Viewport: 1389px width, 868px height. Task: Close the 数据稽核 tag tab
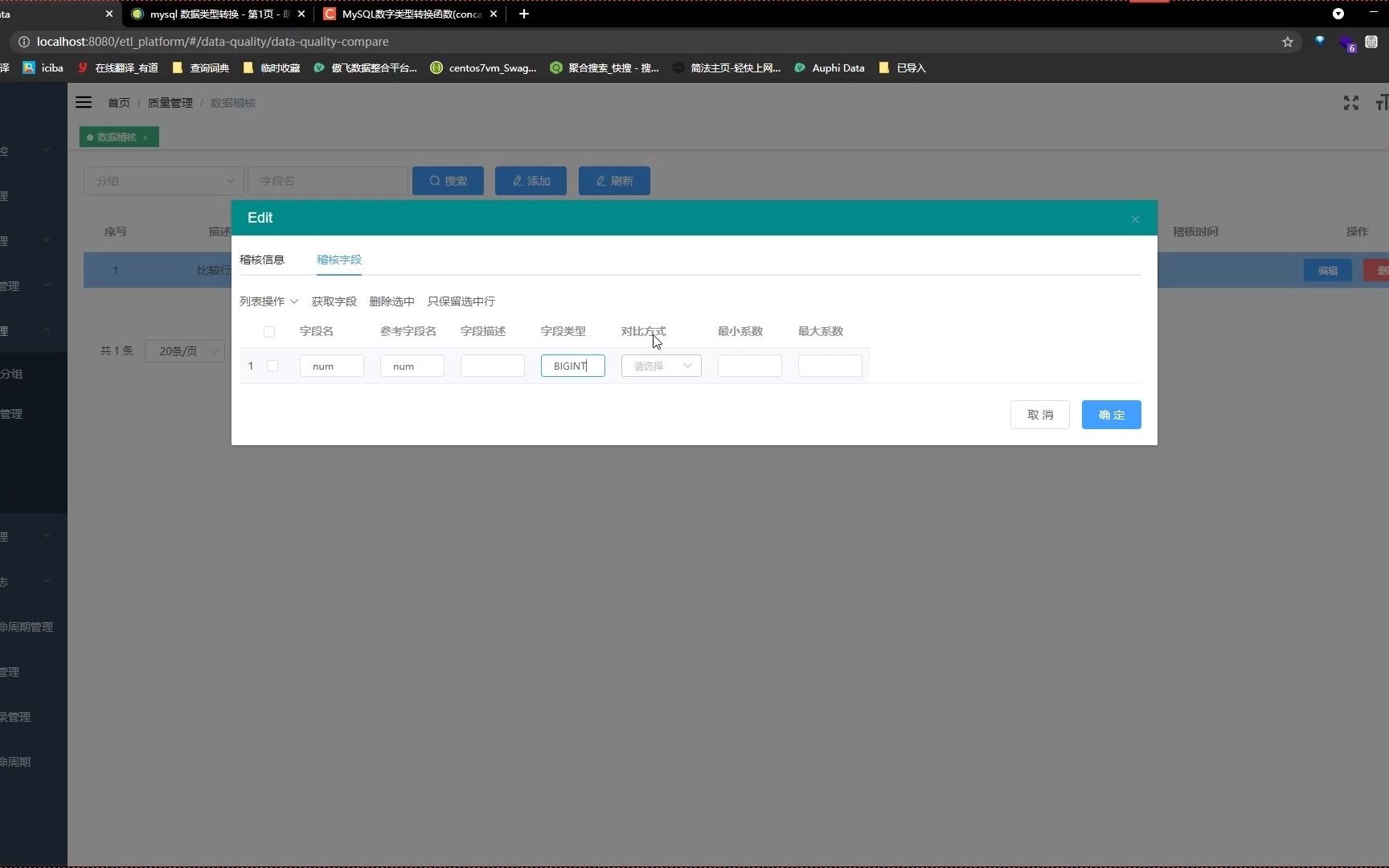pos(145,137)
